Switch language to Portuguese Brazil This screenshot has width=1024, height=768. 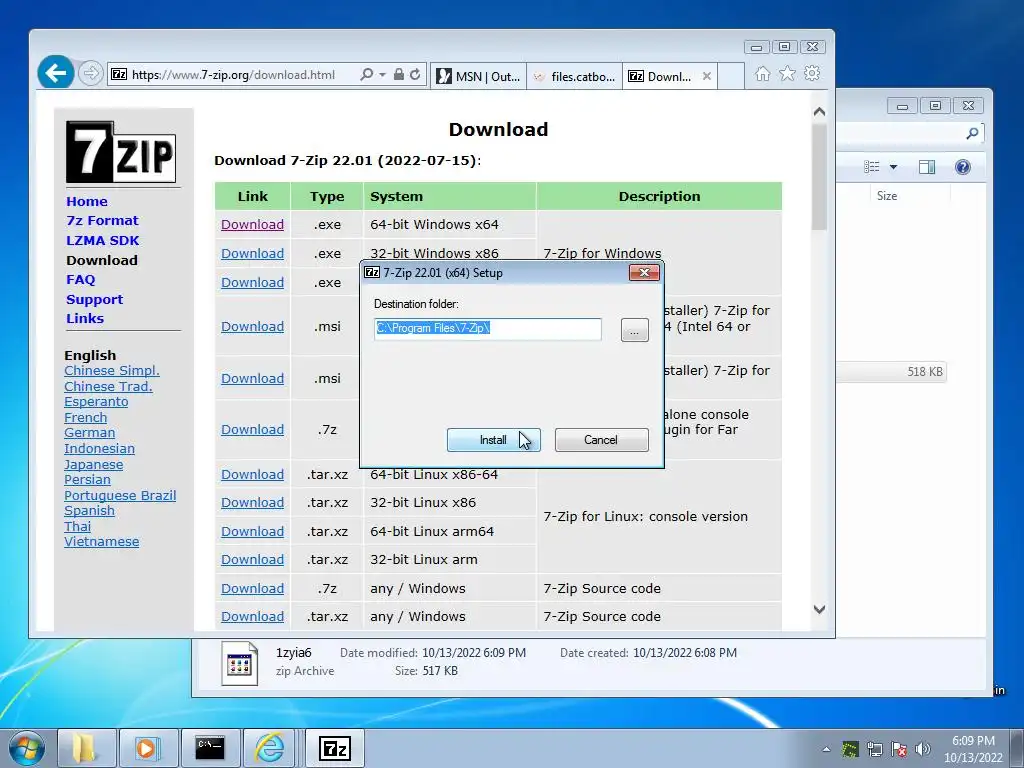pyautogui.click(x=120, y=495)
